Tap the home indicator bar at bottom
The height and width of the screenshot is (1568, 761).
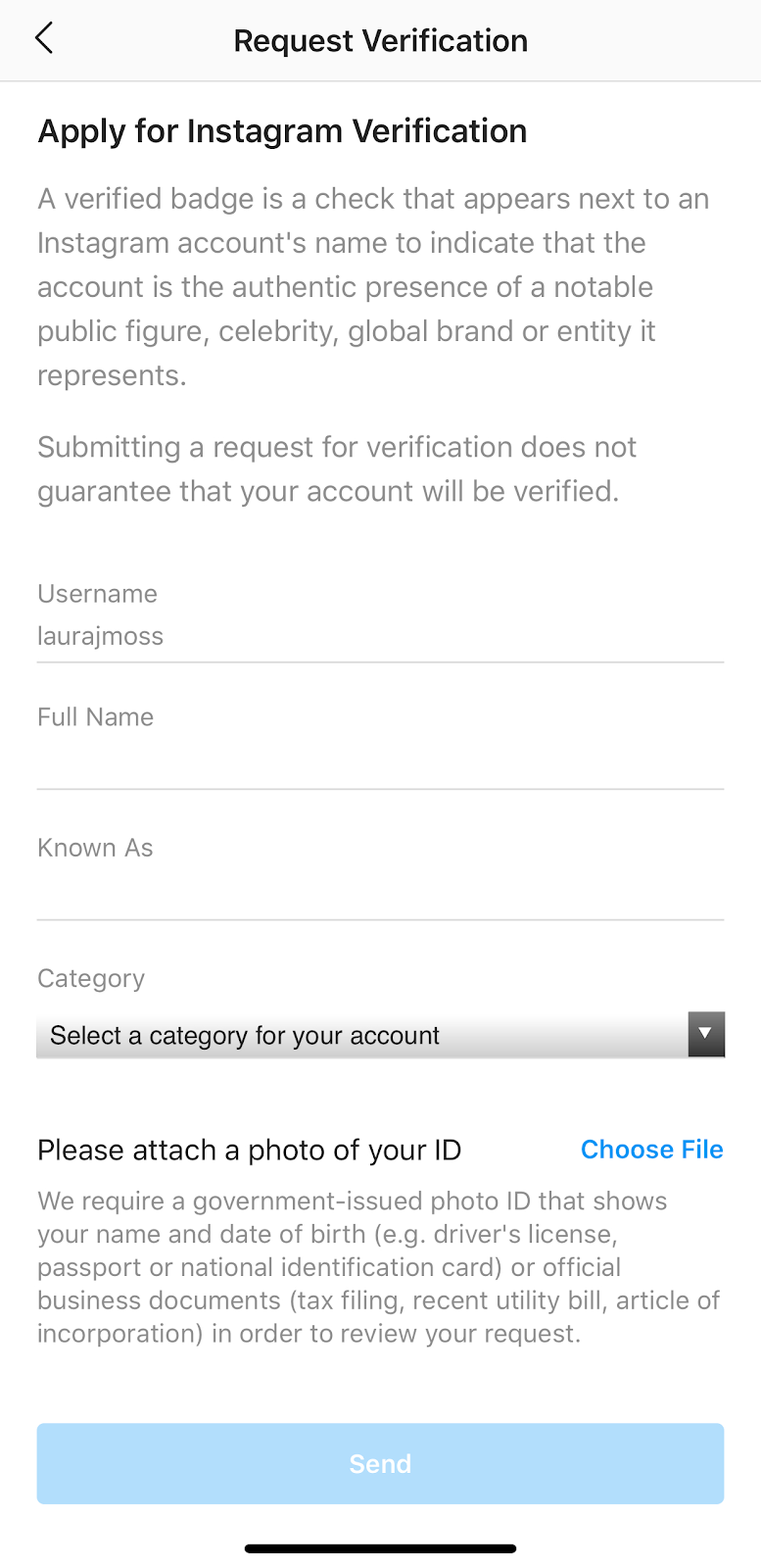(x=380, y=1548)
